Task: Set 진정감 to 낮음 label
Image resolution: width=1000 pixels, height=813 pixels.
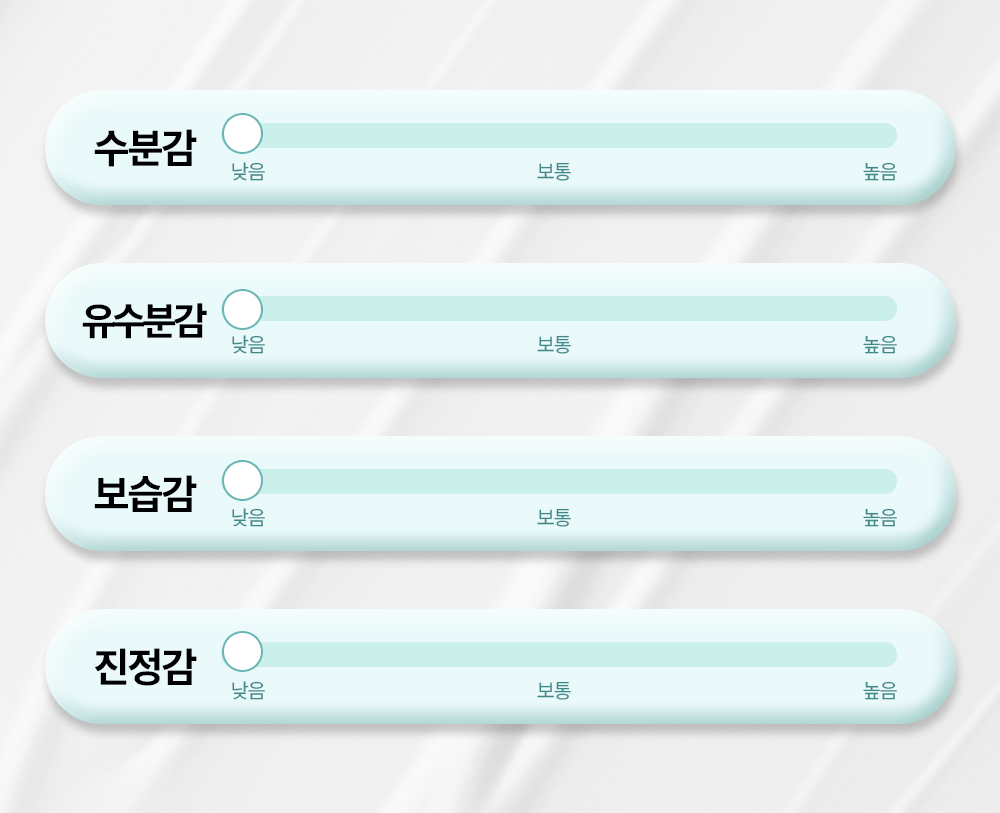Action: 248,691
